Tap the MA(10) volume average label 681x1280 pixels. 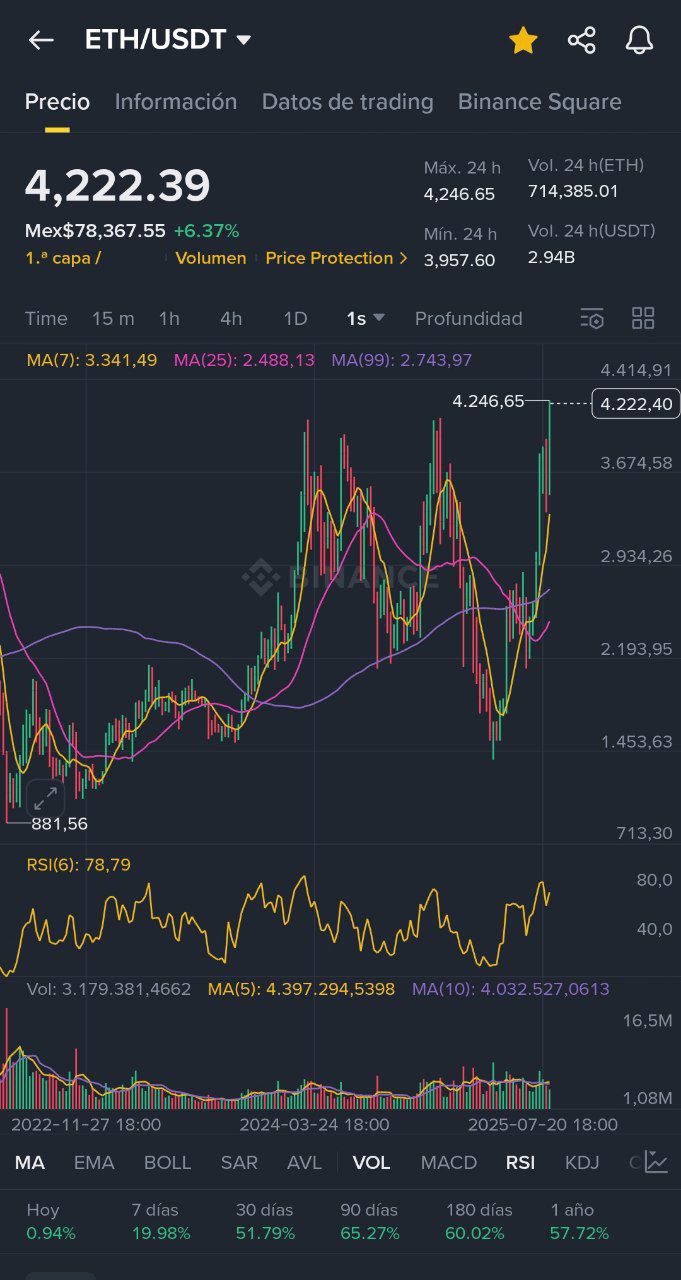click(x=511, y=989)
